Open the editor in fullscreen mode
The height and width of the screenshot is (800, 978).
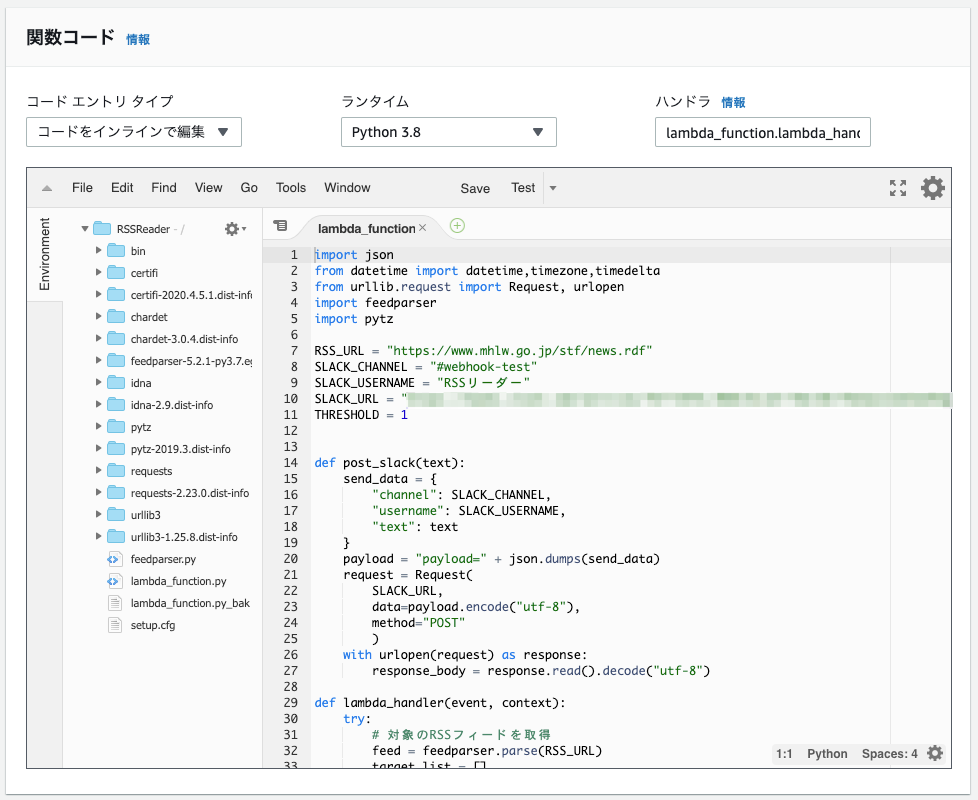(x=897, y=187)
